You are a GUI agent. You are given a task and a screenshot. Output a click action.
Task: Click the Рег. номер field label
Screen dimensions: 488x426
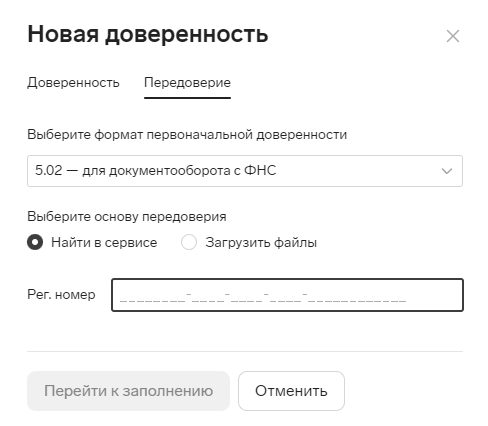tap(61, 294)
